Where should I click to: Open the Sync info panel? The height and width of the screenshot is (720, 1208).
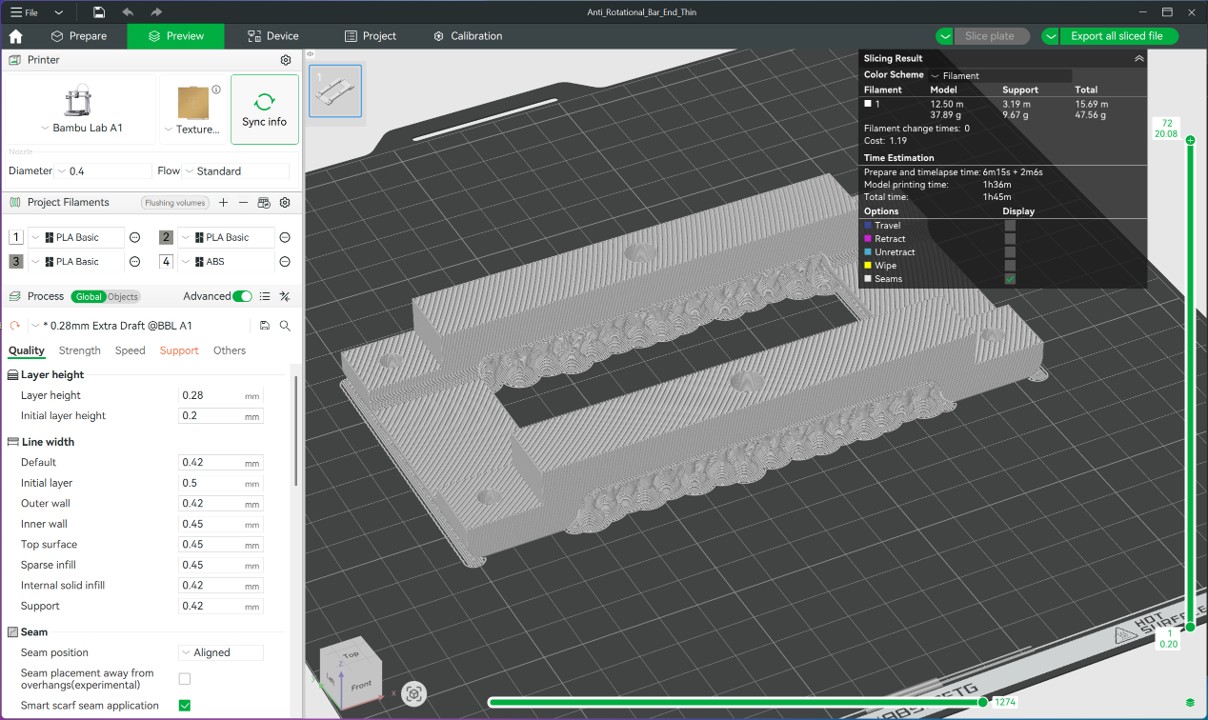pos(264,108)
